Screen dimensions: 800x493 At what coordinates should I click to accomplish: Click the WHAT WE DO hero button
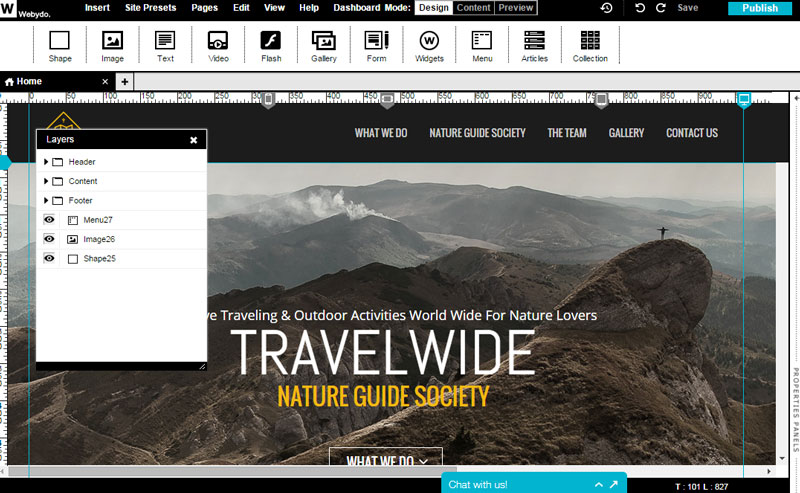tap(386, 457)
